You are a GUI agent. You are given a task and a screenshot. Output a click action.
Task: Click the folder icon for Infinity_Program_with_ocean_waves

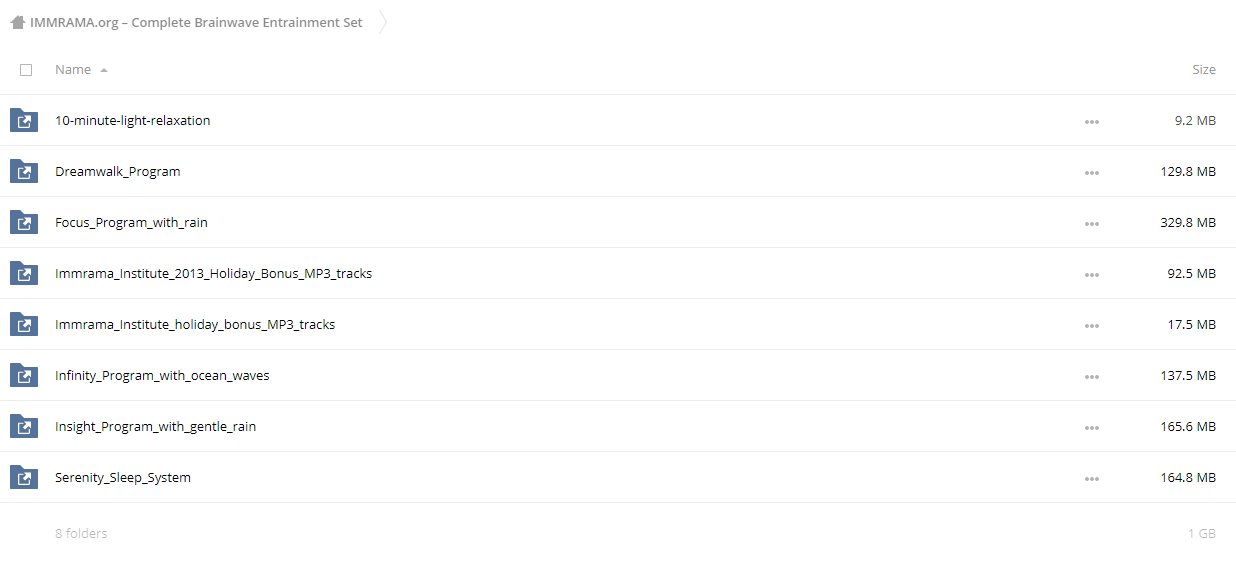pos(24,376)
